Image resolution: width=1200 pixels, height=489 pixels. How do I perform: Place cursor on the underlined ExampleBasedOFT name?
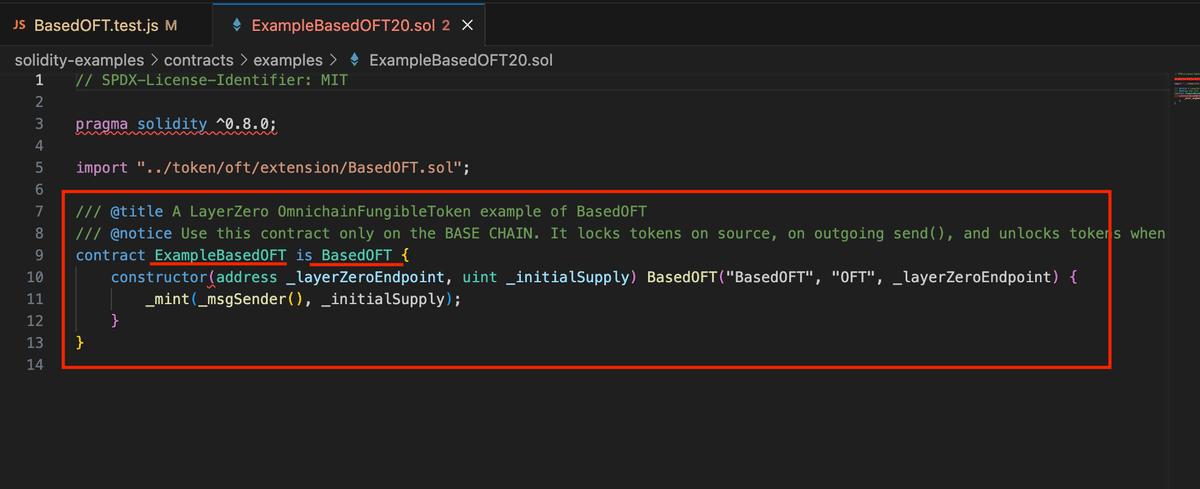[220, 255]
